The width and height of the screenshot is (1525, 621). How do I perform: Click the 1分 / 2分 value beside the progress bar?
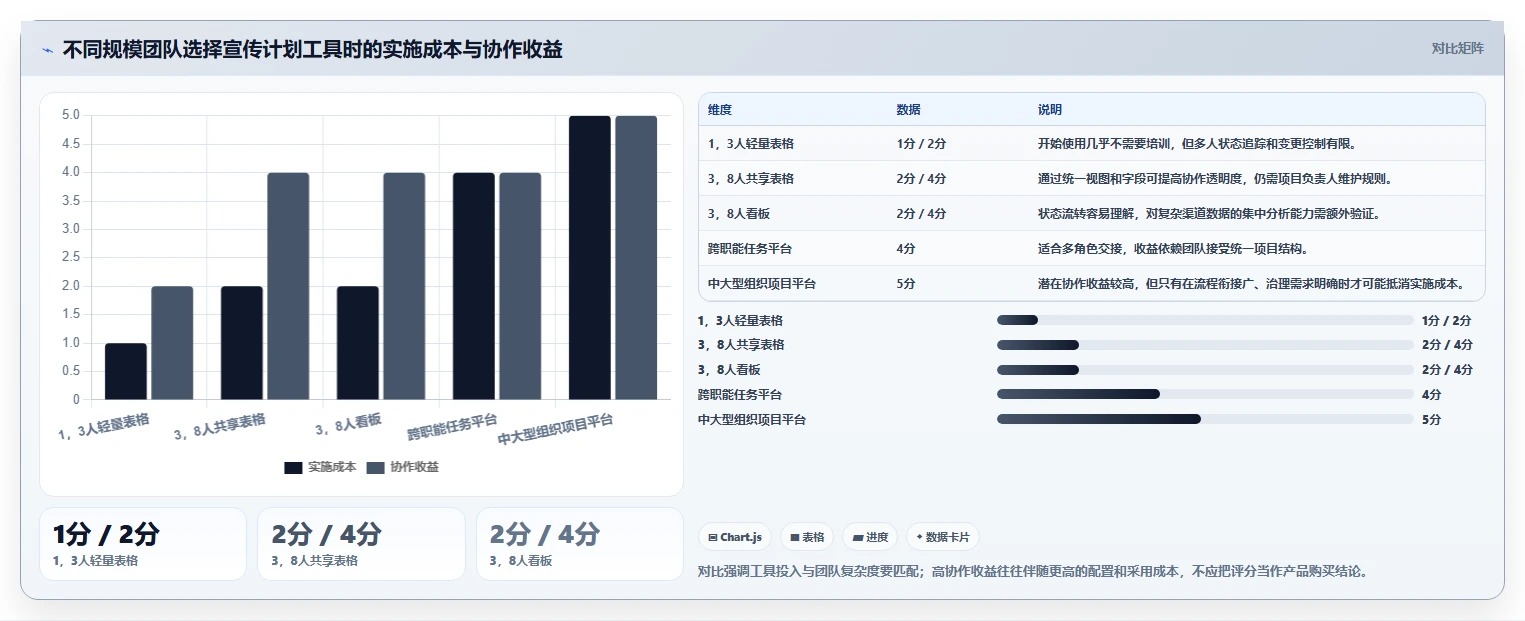tap(1446, 320)
